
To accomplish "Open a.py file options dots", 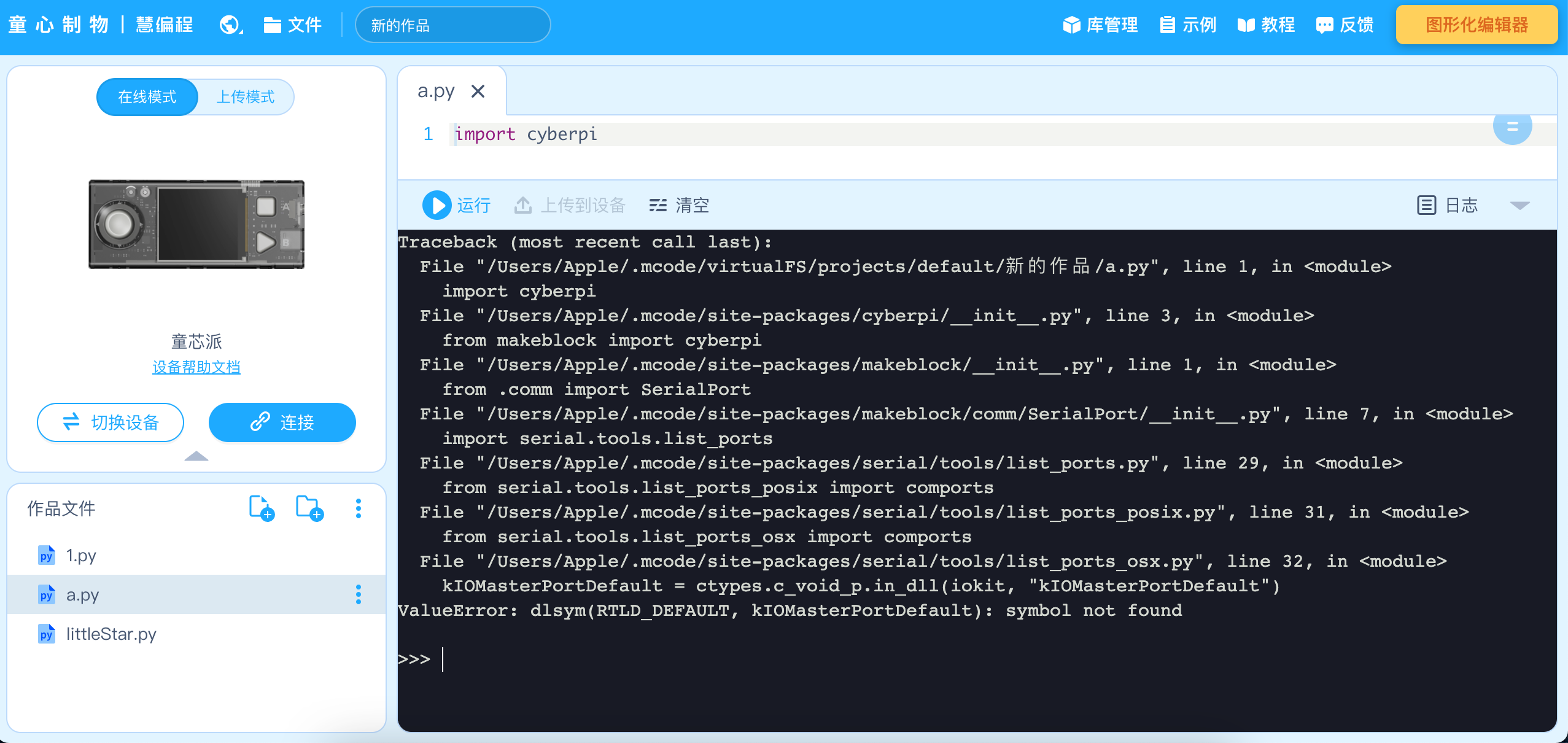I will (x=359, y=594).
